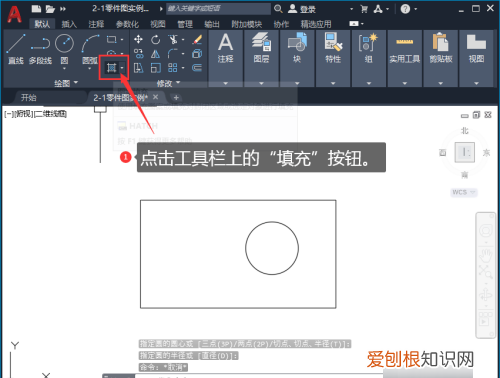This screenshot has height=378, width=500.
Task: Expand the Circle tool dropdown arrow
Action: click(x=64, y=69)
